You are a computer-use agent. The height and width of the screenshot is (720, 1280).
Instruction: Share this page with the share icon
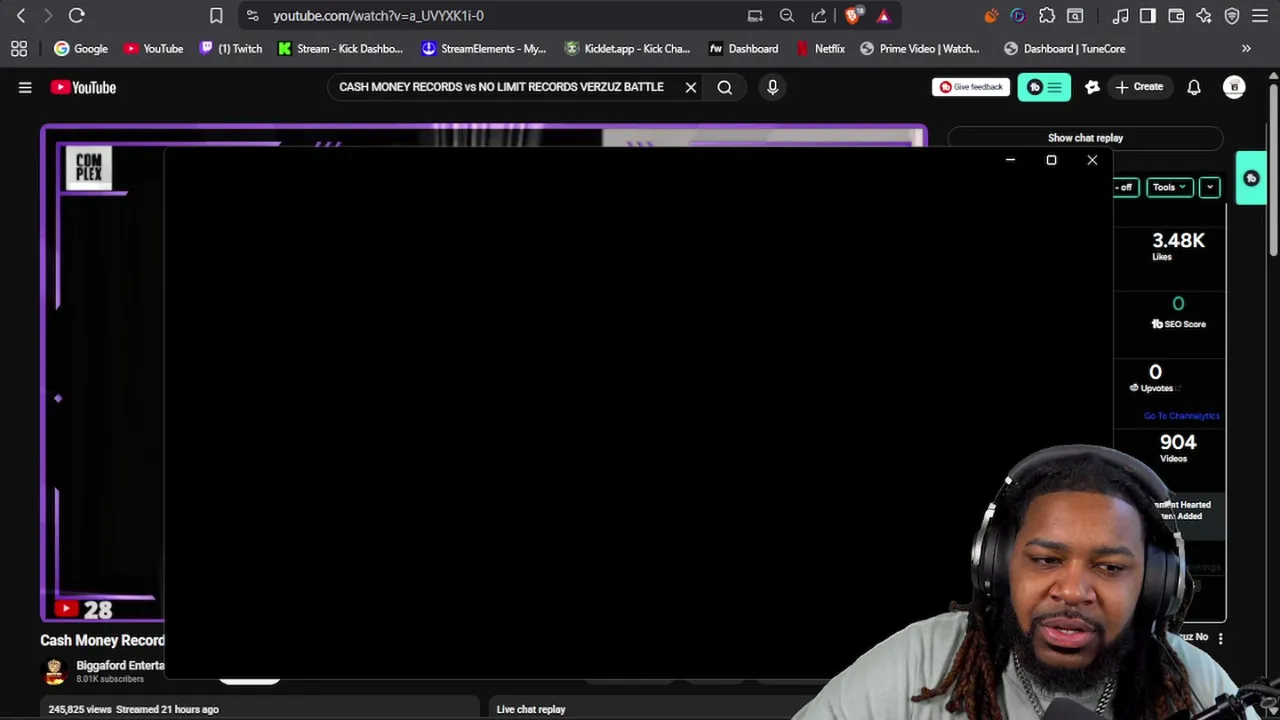click(x=819, y=15)
